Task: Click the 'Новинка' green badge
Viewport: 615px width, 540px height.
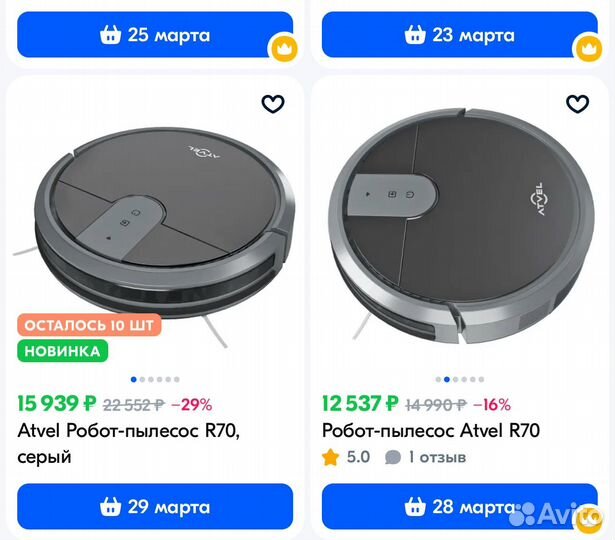Action: tap(62, 351)
